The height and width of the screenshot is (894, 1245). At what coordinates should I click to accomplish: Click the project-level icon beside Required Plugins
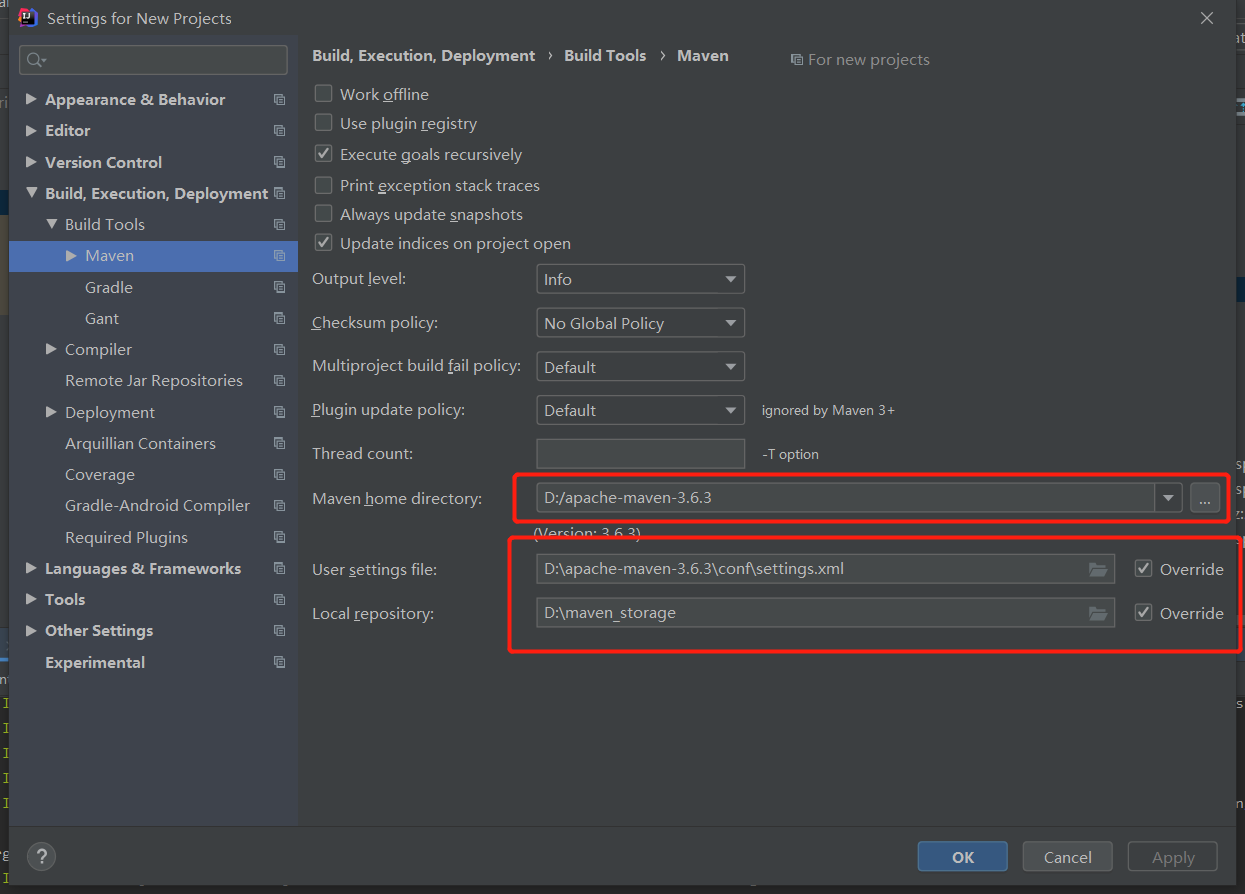279,537
